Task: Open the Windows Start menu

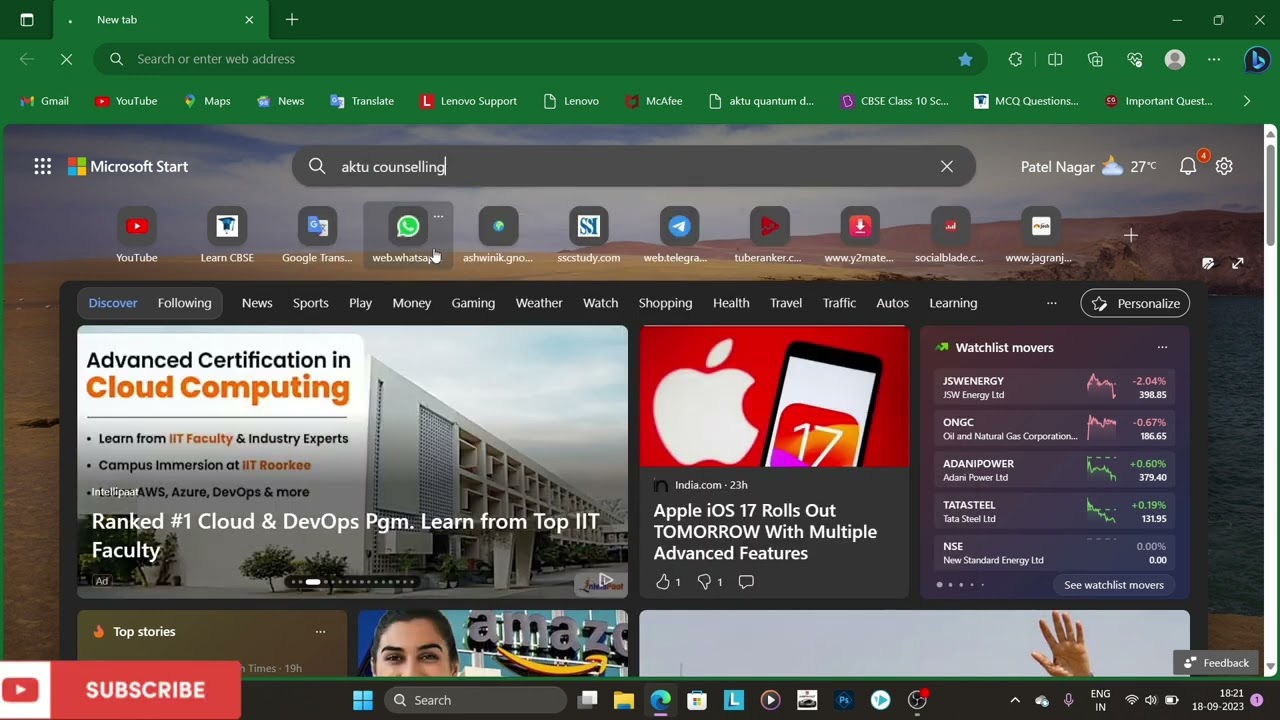Action: click(363, 700)
